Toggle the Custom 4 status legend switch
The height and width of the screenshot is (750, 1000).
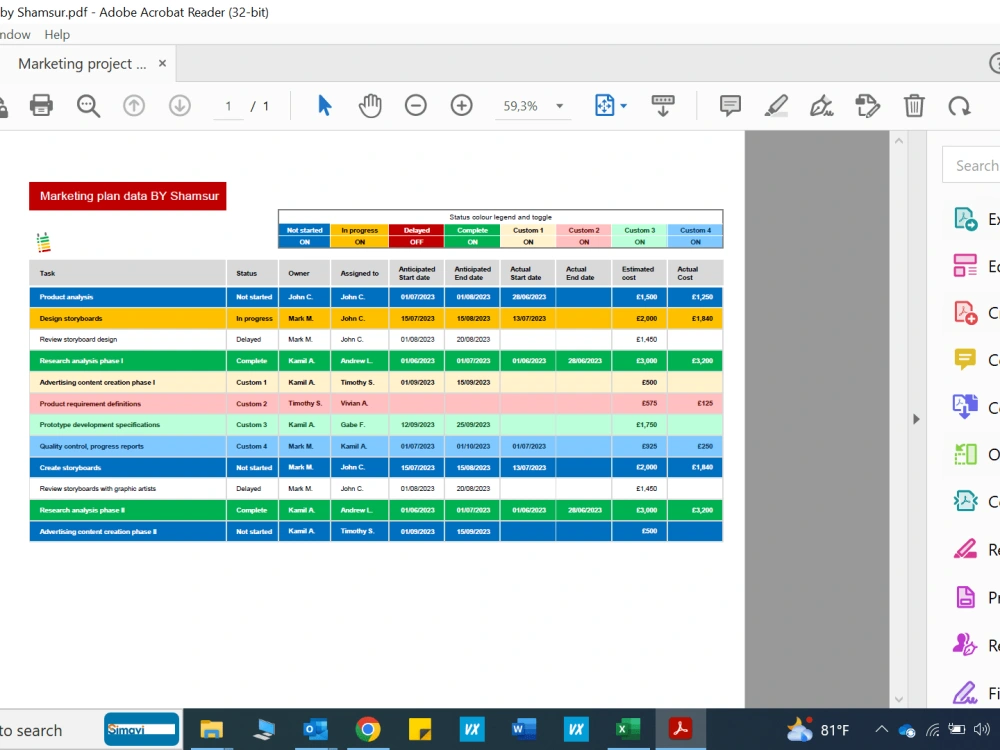(694, 240)
